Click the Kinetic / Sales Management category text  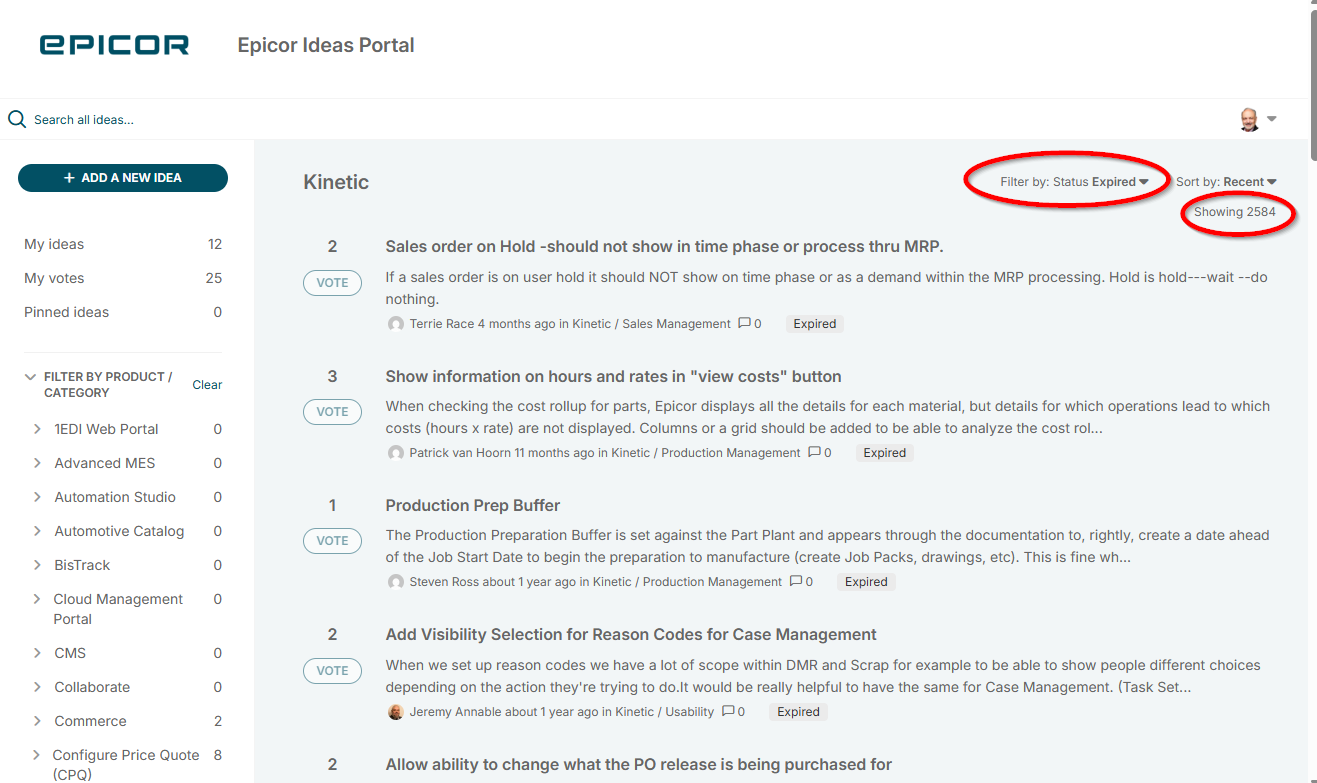pyautogui.click(x=651, y=324)
